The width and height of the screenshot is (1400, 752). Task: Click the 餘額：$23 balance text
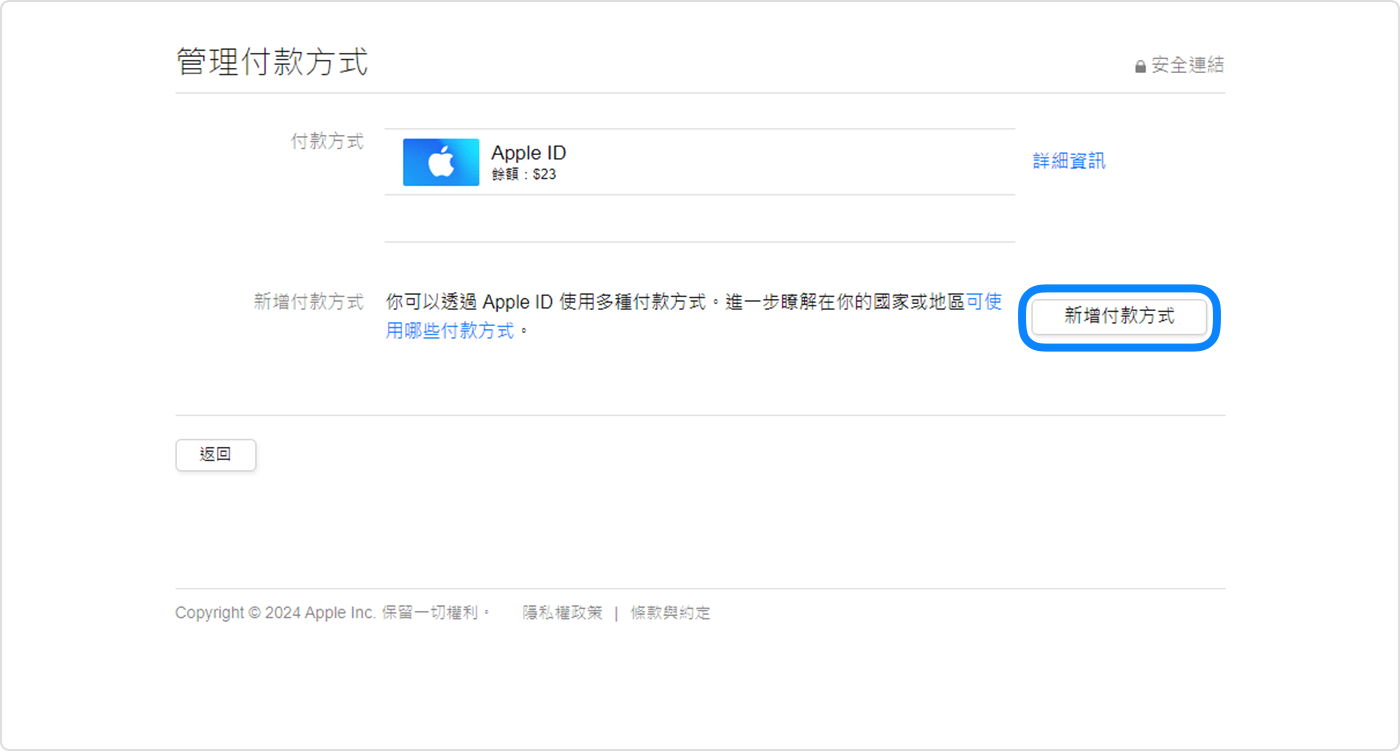524,174
